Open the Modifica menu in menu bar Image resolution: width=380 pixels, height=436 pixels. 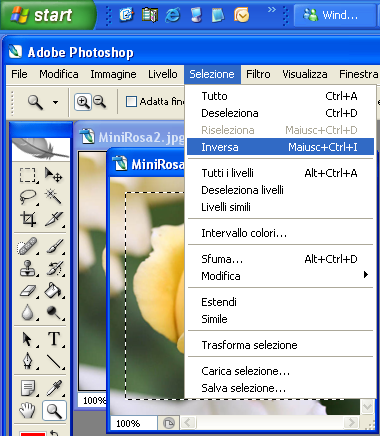pos(59,74)
